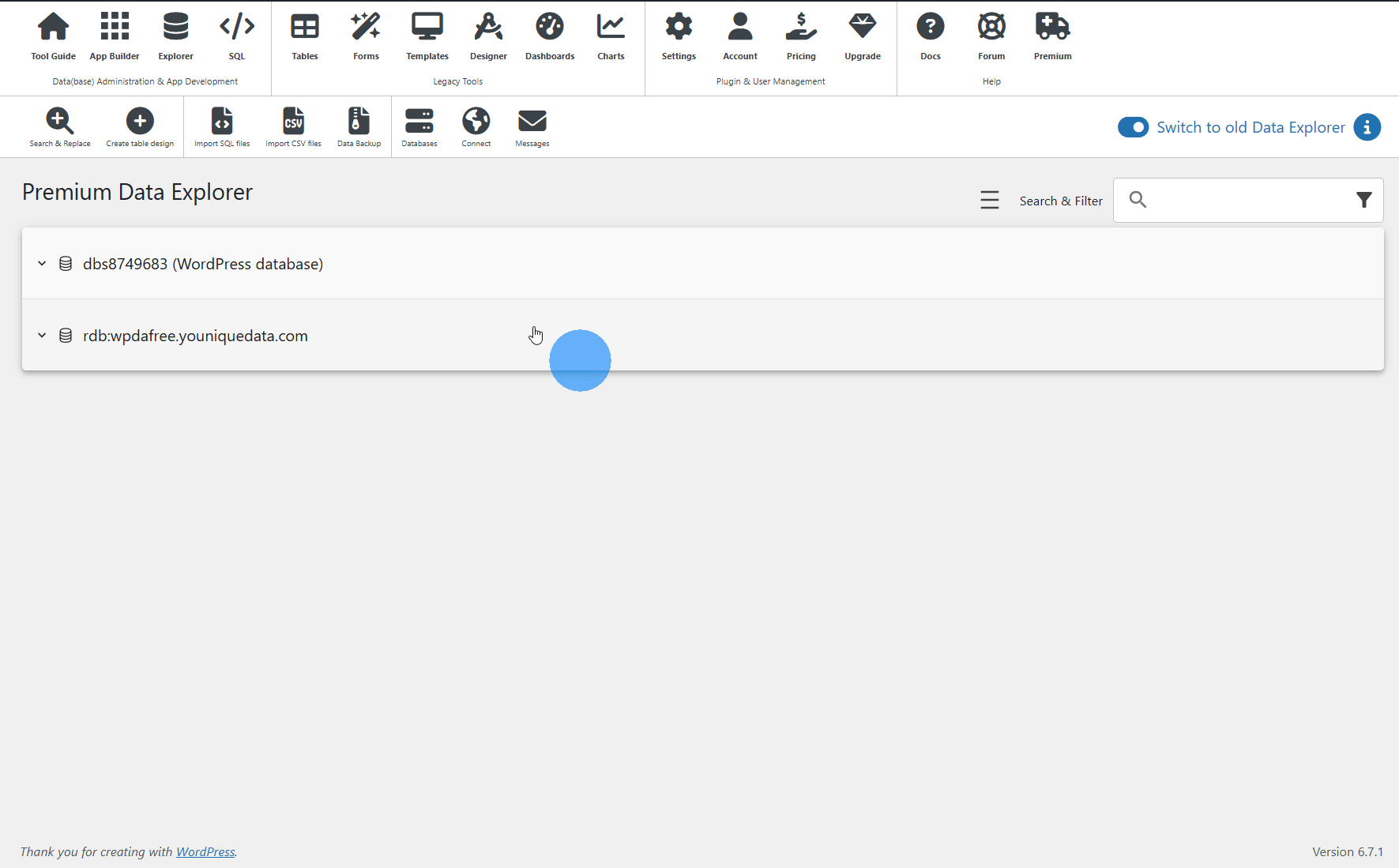The image size is (1399, 868).
Task: Click the WordPress link in the footer
Action: [205, 851]
